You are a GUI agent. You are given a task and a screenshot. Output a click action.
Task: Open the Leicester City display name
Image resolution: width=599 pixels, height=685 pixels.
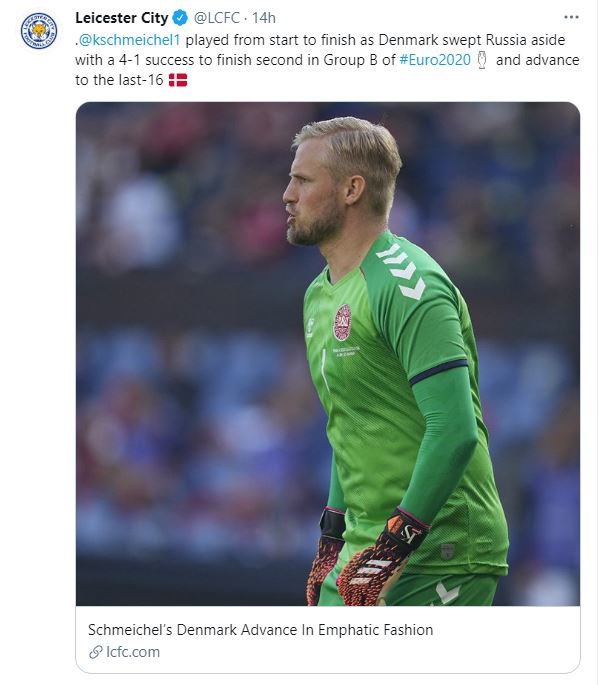(x=121, y=18)
